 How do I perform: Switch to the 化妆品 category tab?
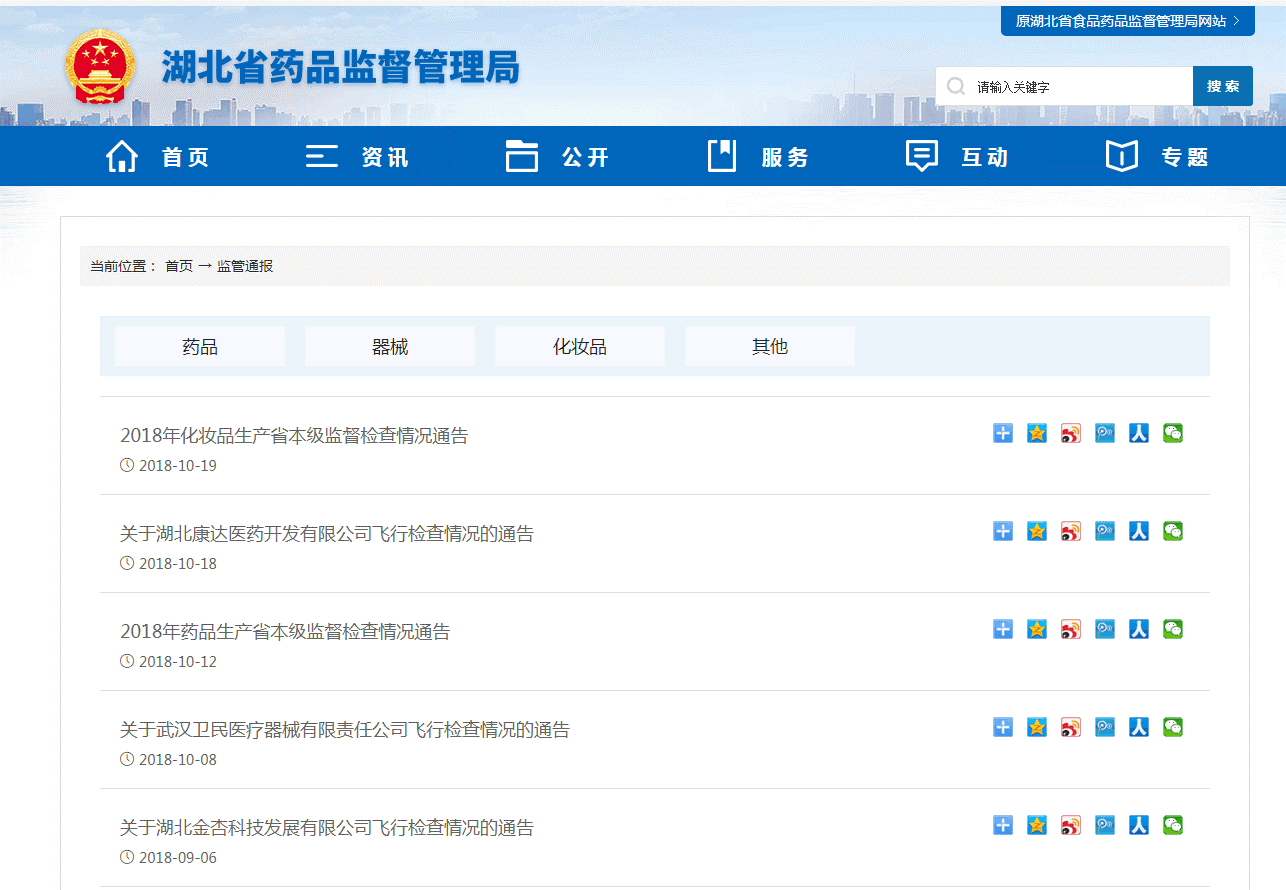coord(579,345)
